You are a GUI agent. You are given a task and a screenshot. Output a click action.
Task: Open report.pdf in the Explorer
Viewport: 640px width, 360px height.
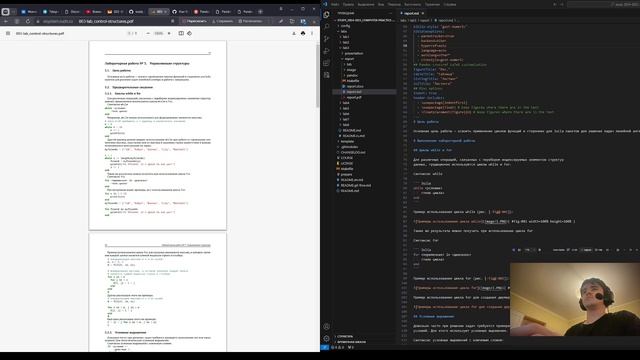(354, 98)
